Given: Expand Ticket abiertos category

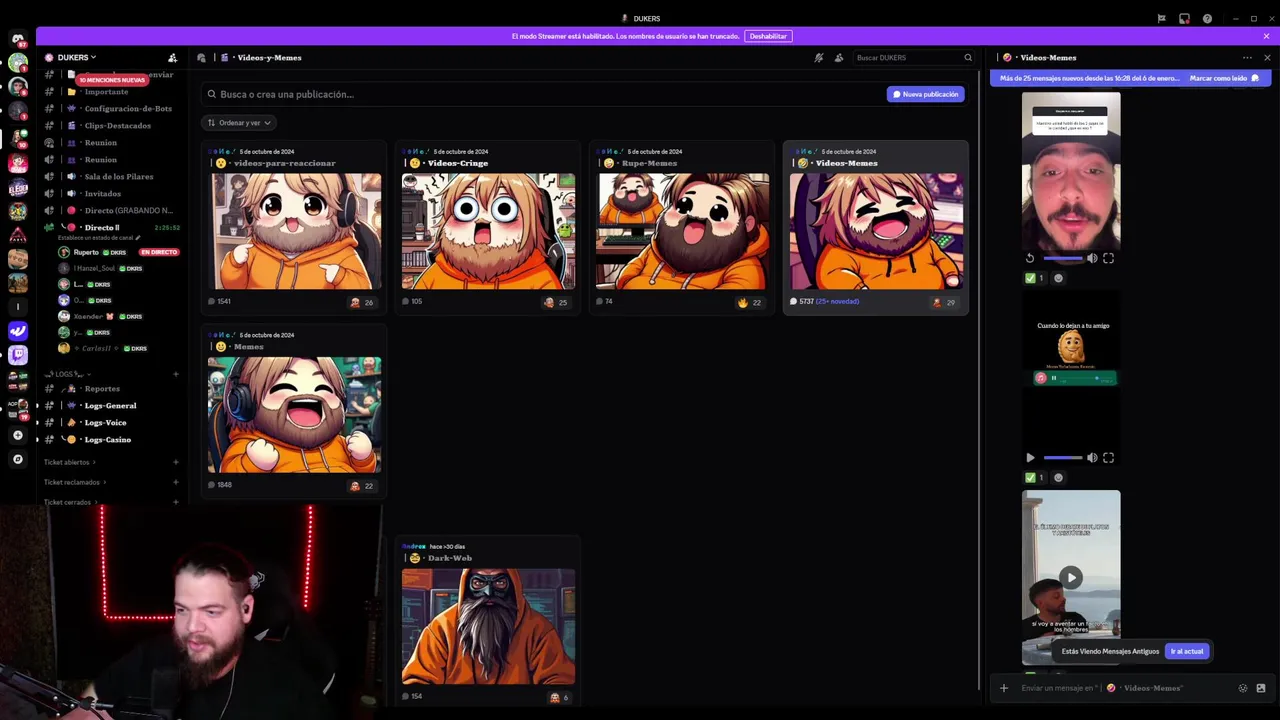Looking at the screenshot, I should [x=70, y=462].
